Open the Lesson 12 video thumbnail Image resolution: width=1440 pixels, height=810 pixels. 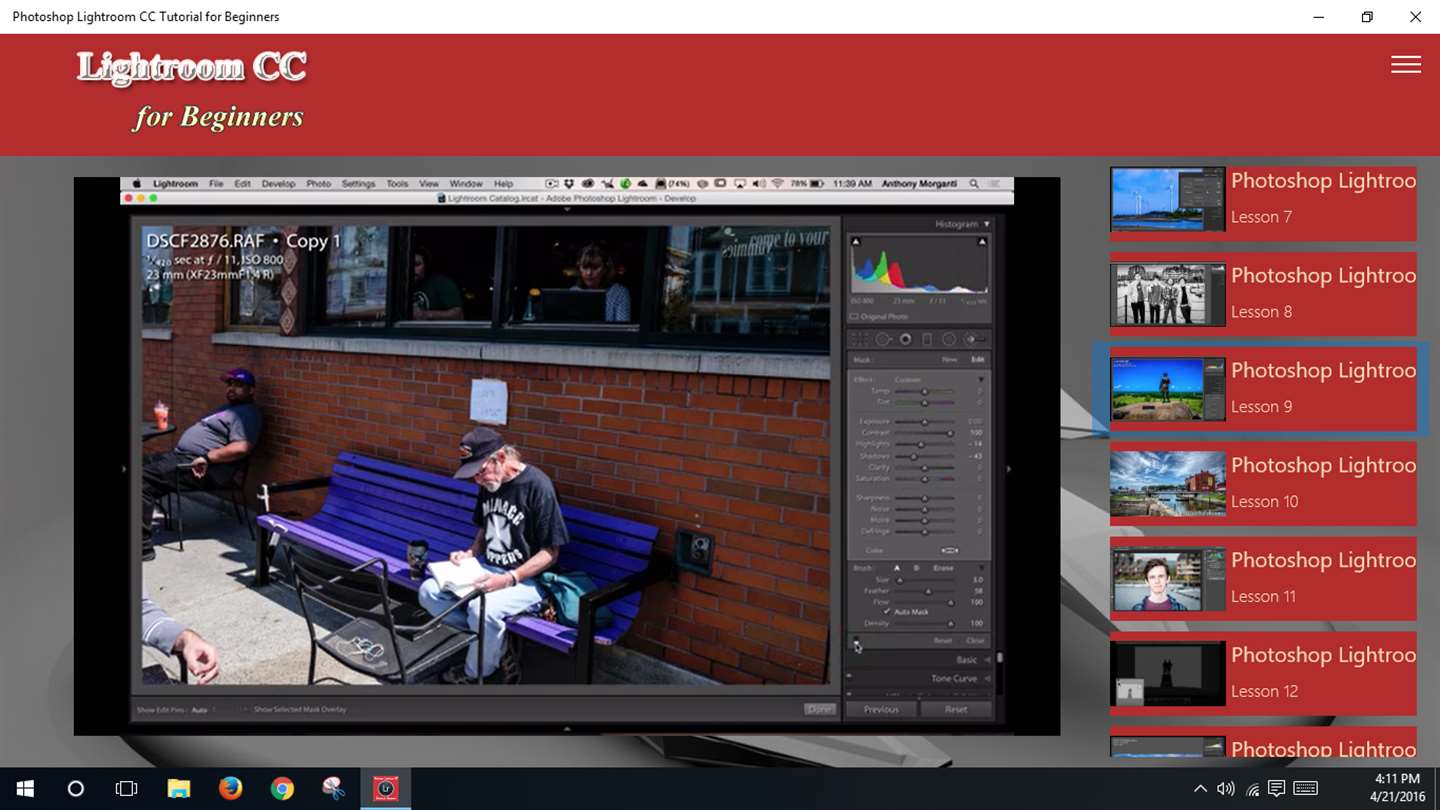point(1167,674)
